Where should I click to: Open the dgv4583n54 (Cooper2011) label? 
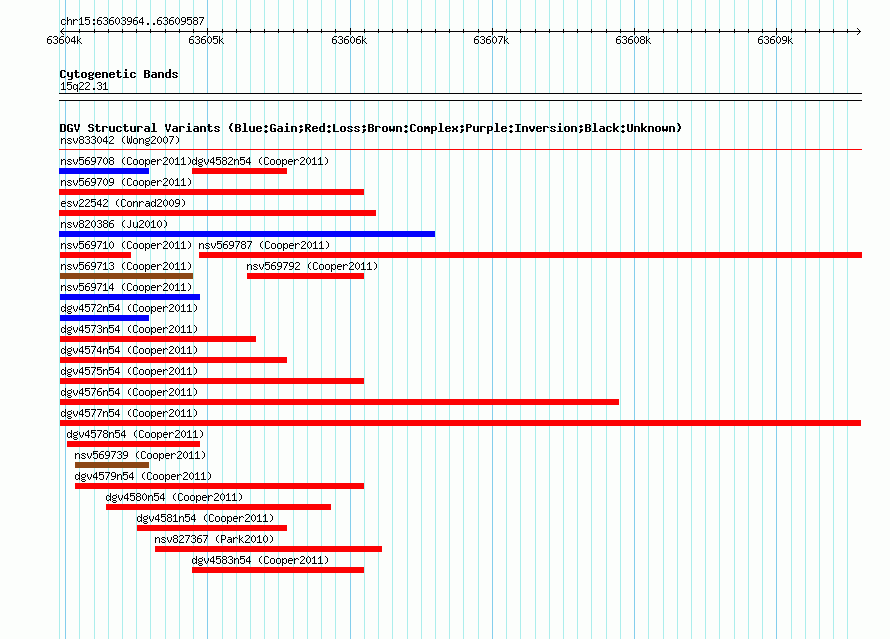tap(261, 560)
